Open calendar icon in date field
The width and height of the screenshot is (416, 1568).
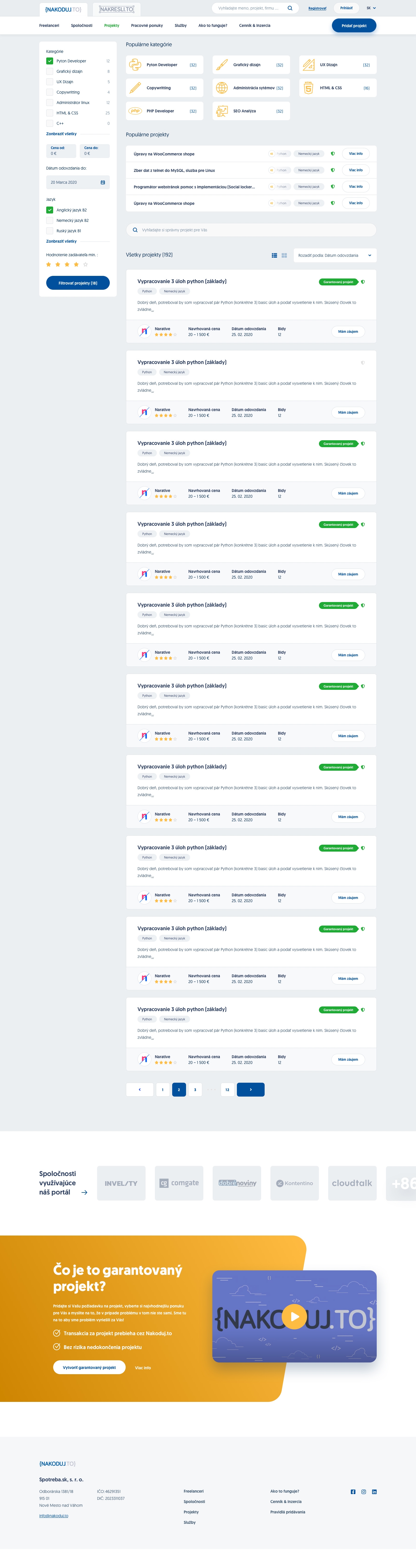pos(102,183)
